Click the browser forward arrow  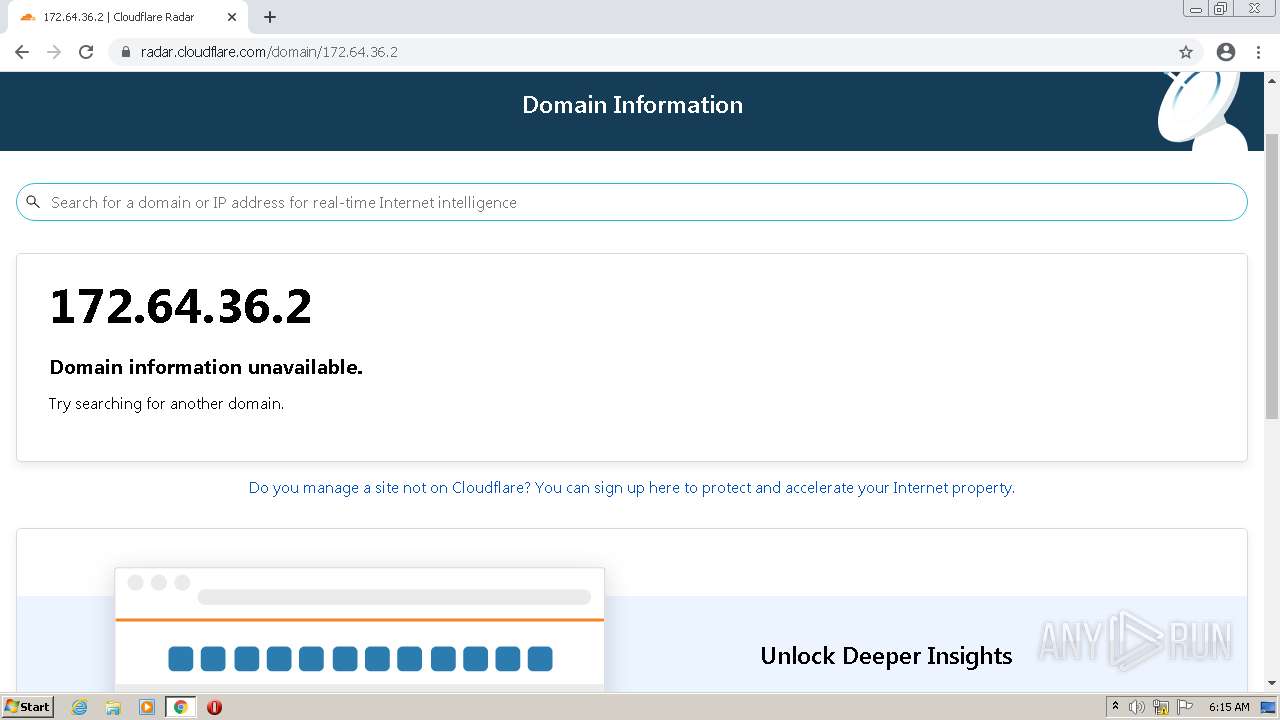pyautogui.click(x=54, y=52)
